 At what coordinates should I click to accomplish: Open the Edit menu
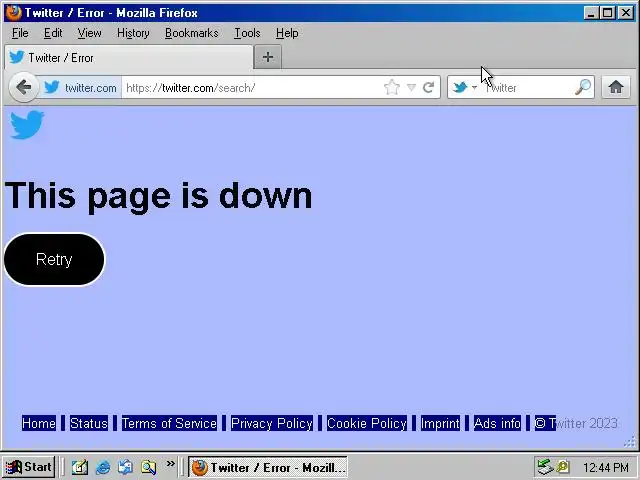[53, 33]
